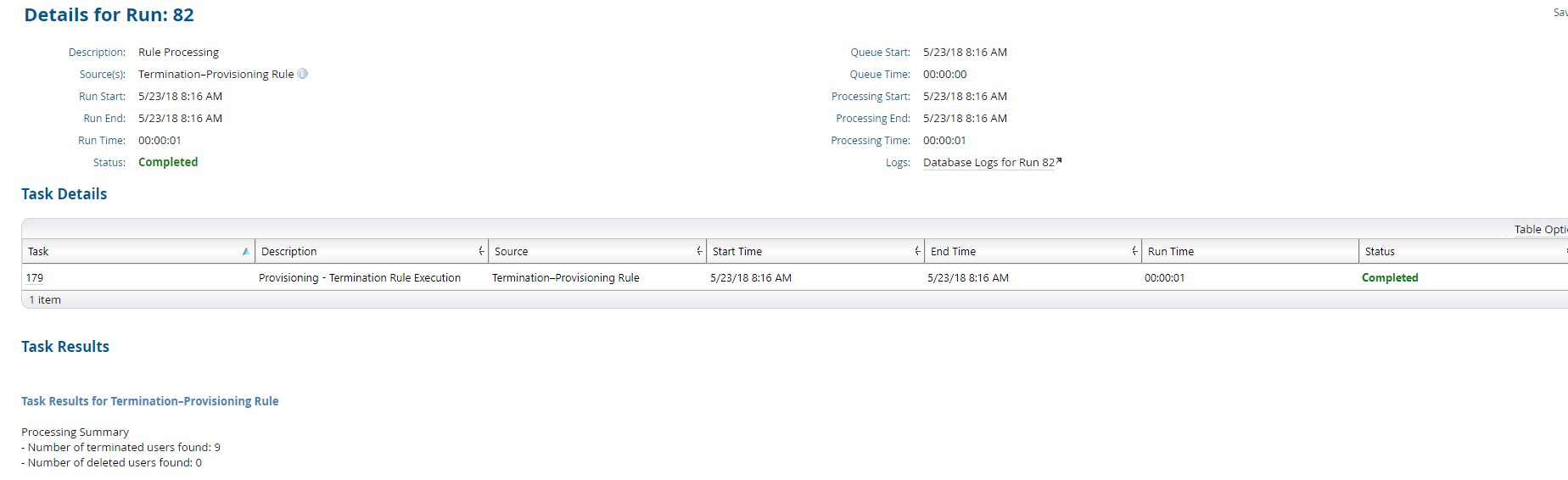Sort table by Status column header
This screenshot has width=1568, height=480.
(1380, 252)
